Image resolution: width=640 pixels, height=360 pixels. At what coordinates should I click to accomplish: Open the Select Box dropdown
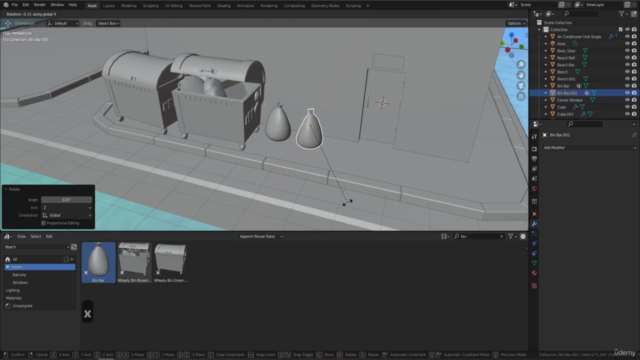[108, 23]
